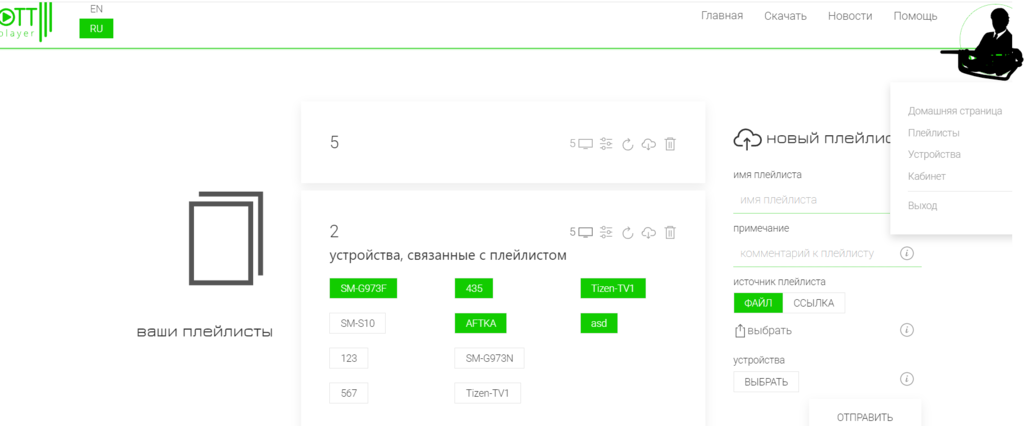
Task: Delete playlist 5 with trash icon
Action: pyautogui.click(x=670, y=144)
